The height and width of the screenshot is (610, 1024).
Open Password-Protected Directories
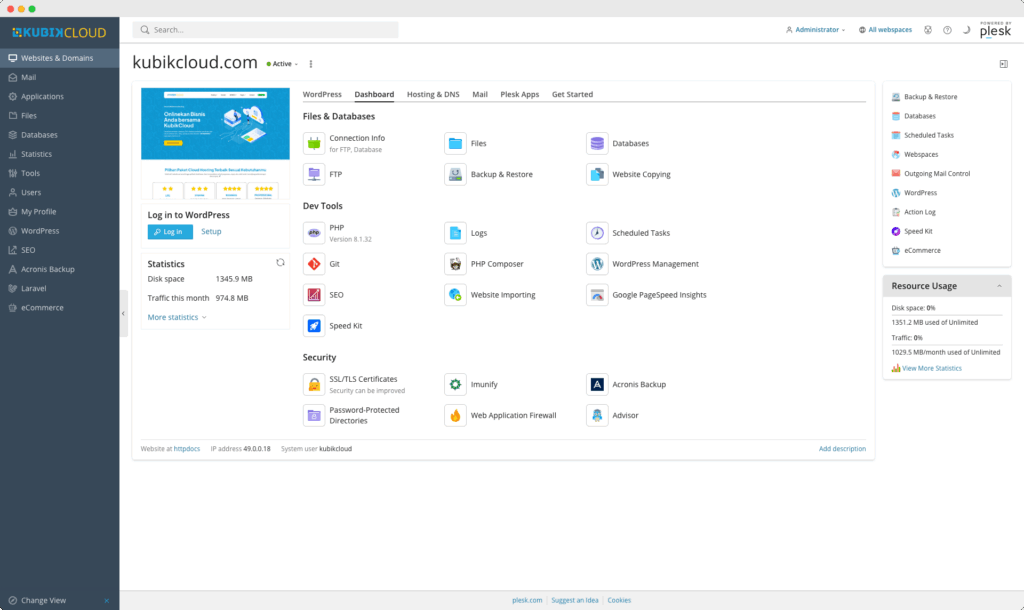click(351, 415)
